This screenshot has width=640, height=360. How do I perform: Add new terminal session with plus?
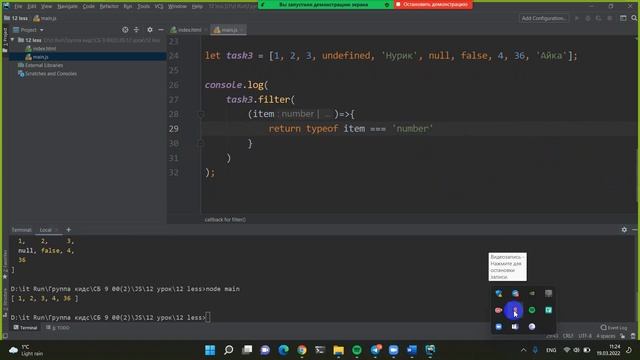point(68,230)
